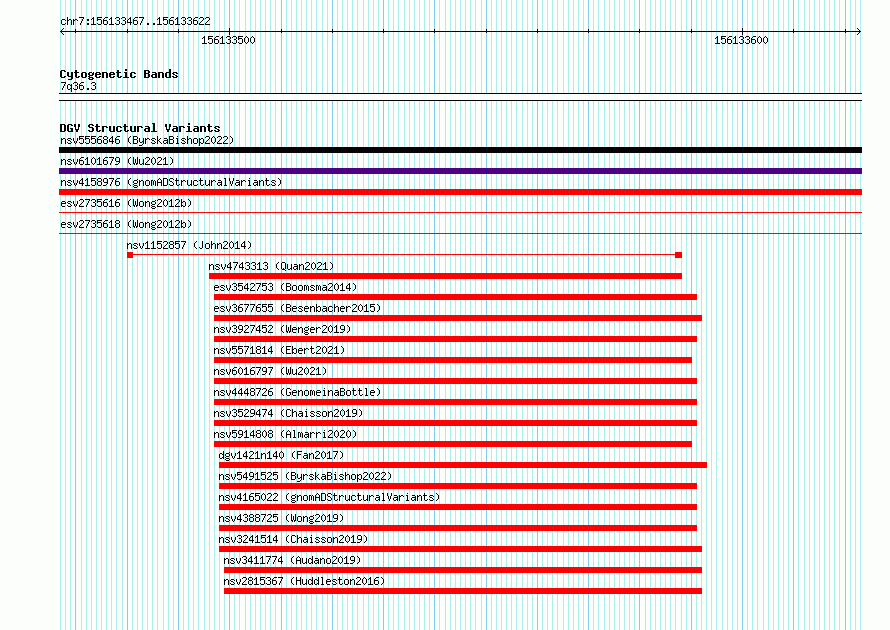
Task: Click the Cytogenetic Bands track title
Action: coord(119,74)
